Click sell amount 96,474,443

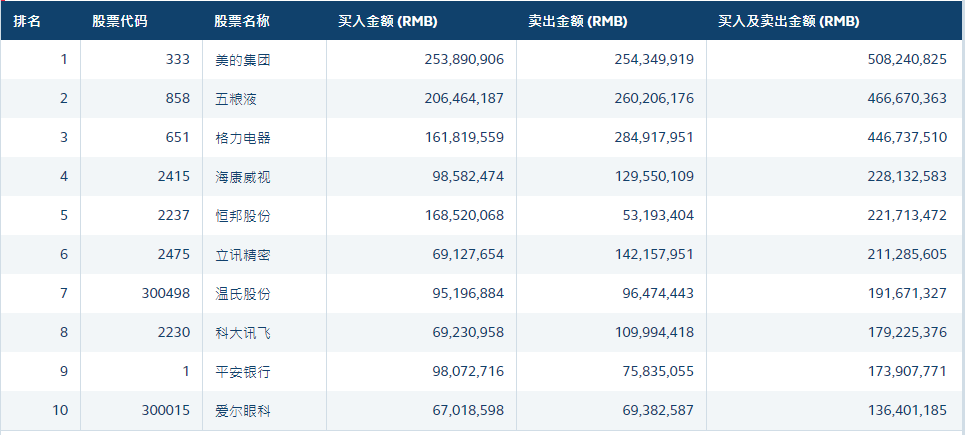(659, 293)
